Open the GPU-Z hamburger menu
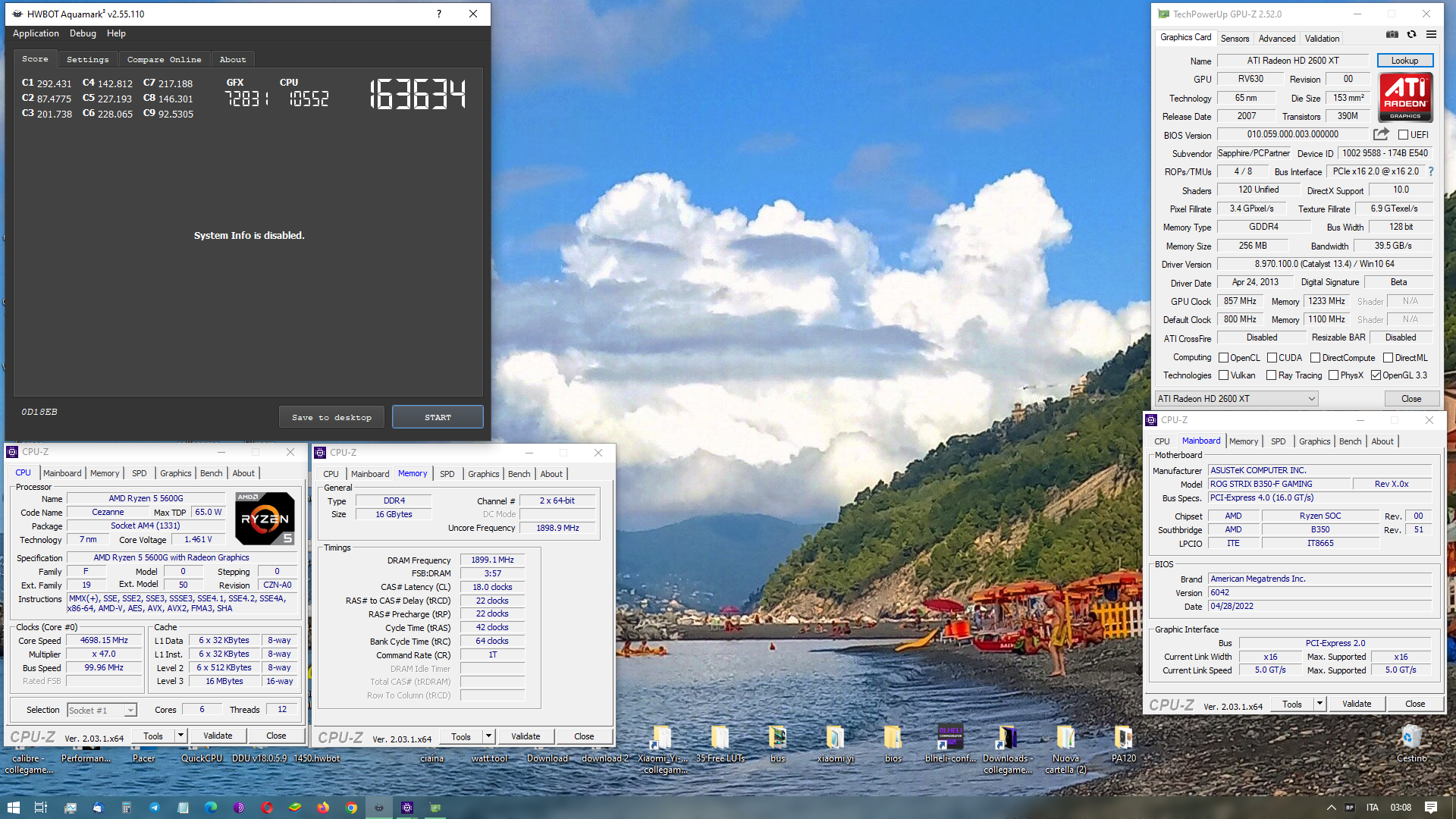The image size is (1456, 819). [1431, 34]
